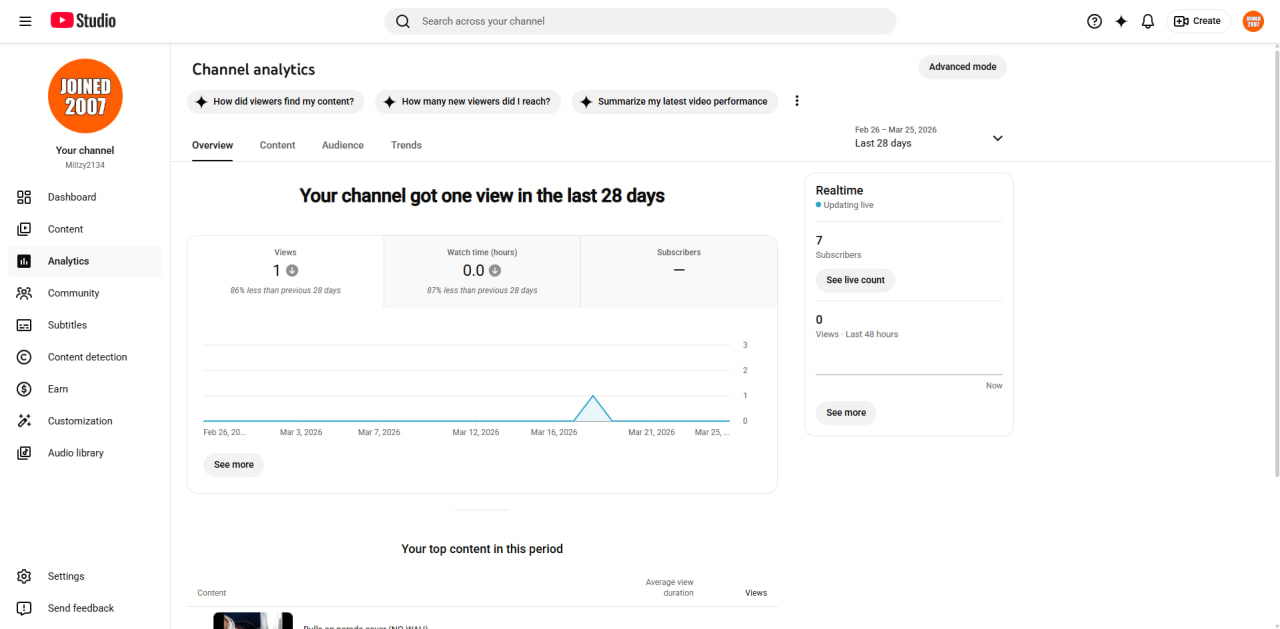Viewport: 1280px width, 629px height.
Task: Open the help question mark icon
Action: pyautogui.click(x=1094, y=21)
